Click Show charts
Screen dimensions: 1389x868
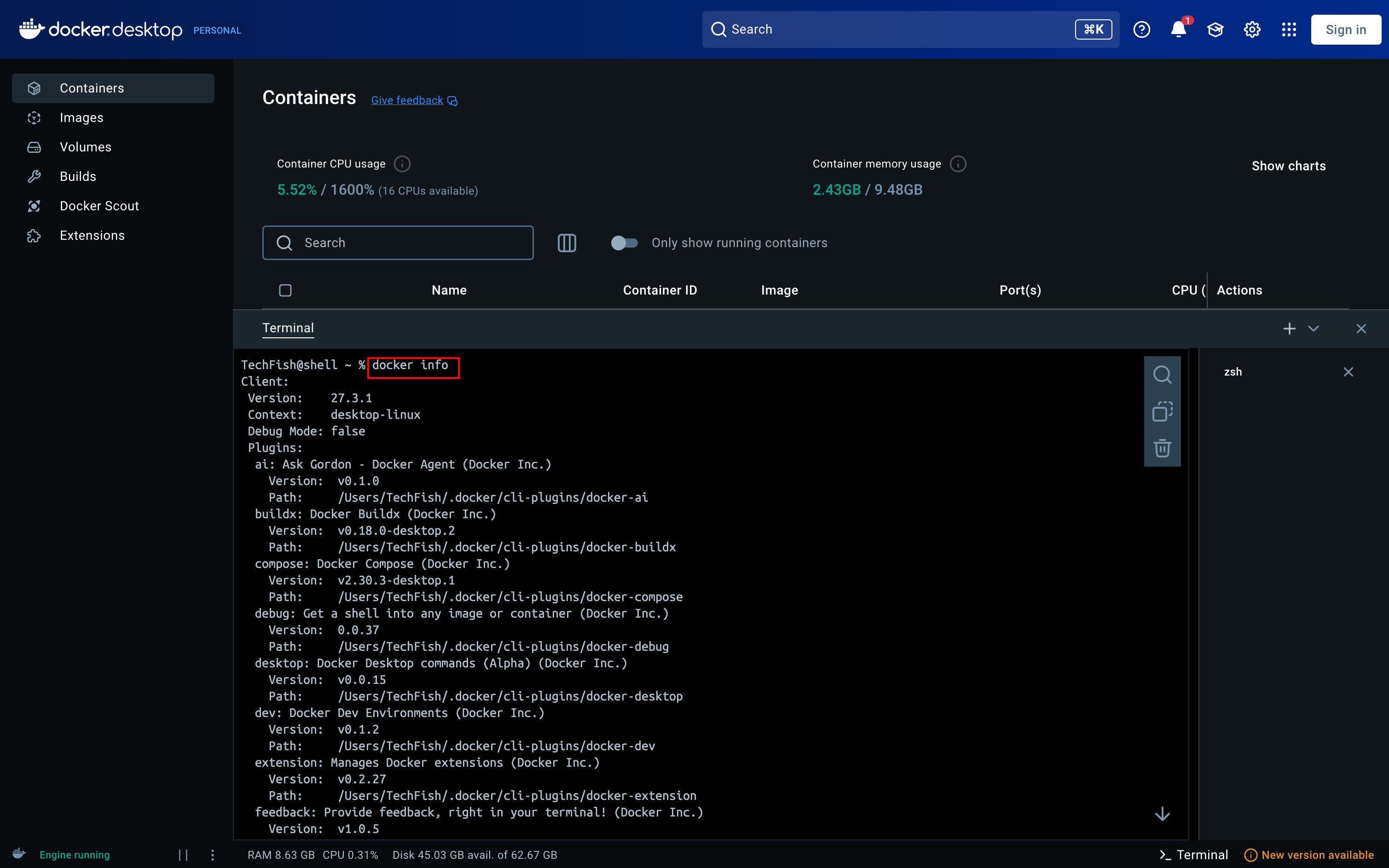coord(1289,166)
